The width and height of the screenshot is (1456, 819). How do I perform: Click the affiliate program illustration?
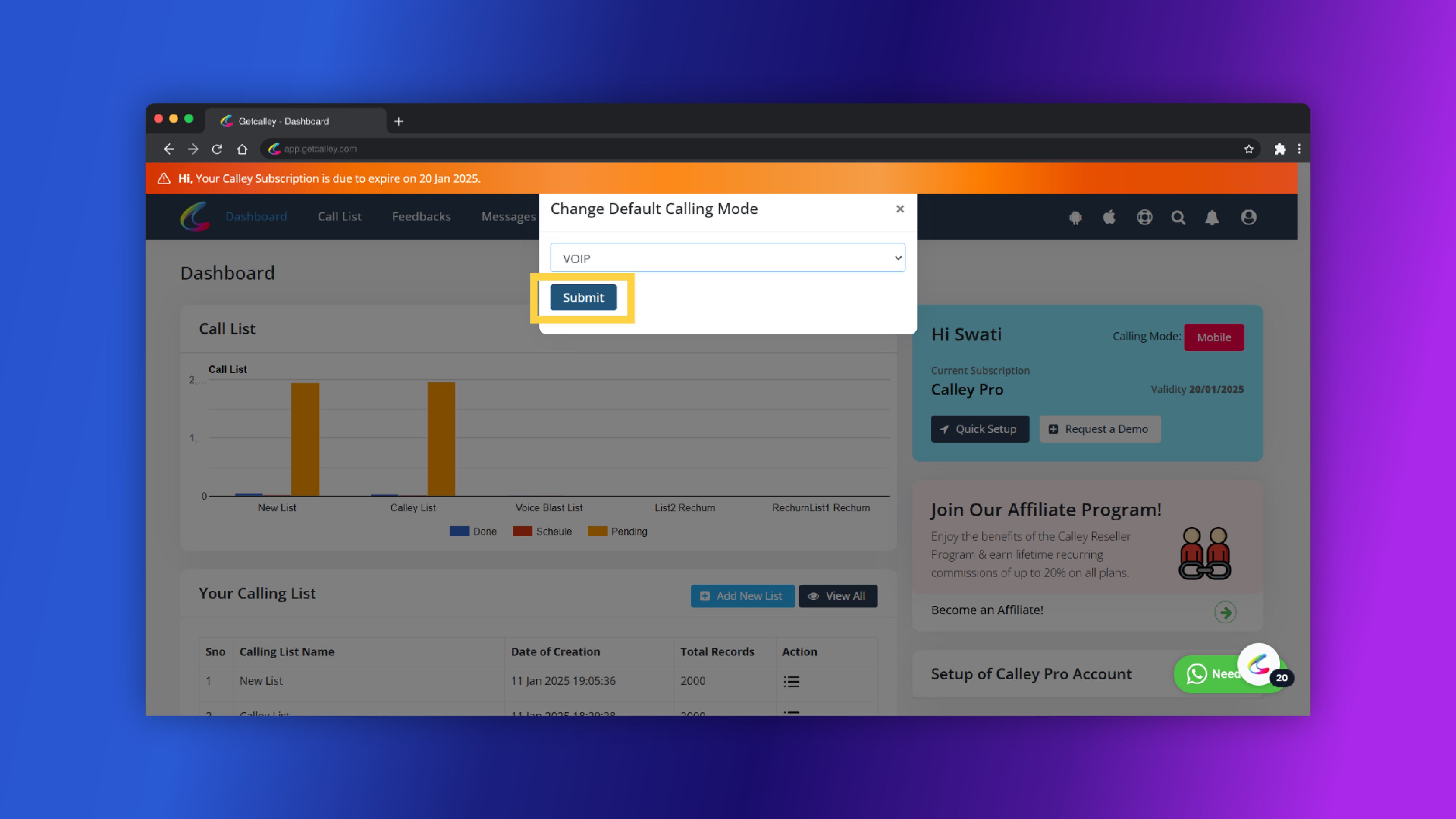coord(1204,553)
